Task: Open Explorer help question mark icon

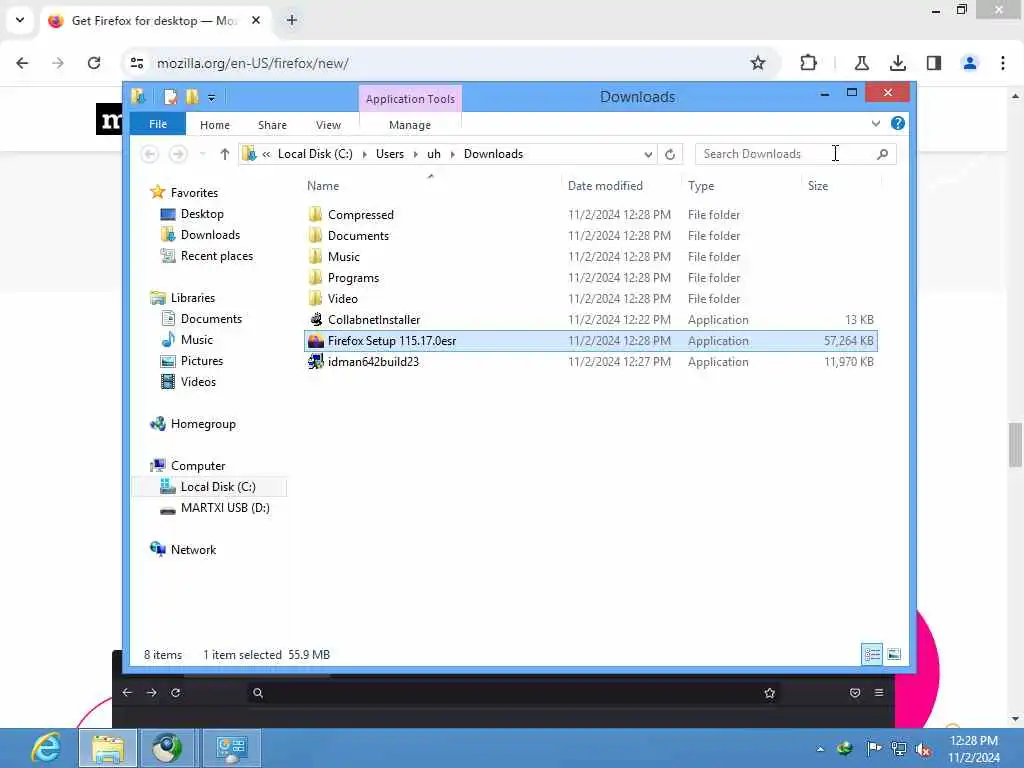Action: tap(898, 123)
